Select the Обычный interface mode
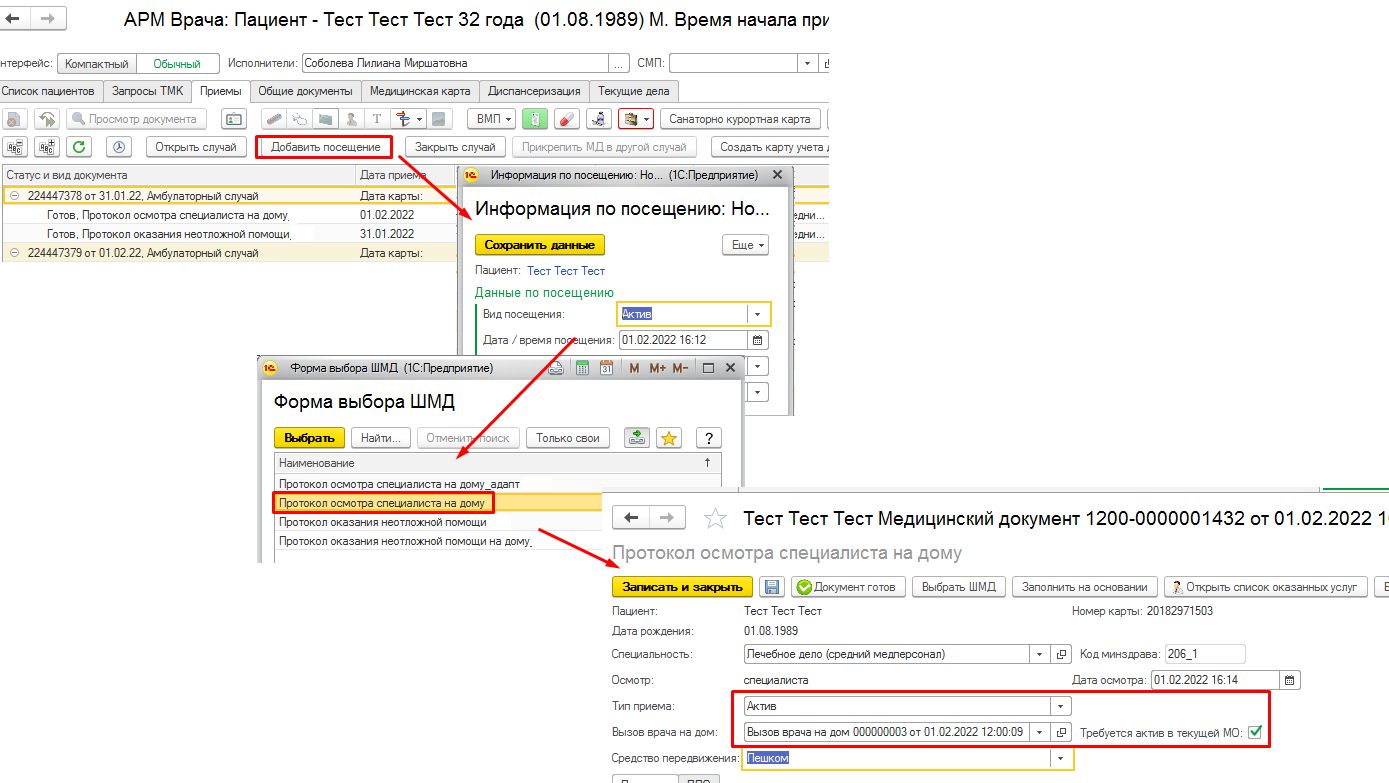The width and height of the screenshot is (1389, 783). (177, 63)
